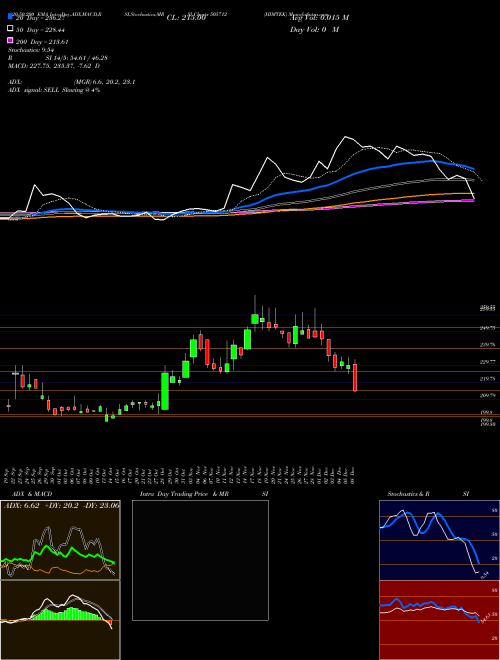500x660 pixels.
Task: Click the 249.75 price axis label
Action: [487, 328]
